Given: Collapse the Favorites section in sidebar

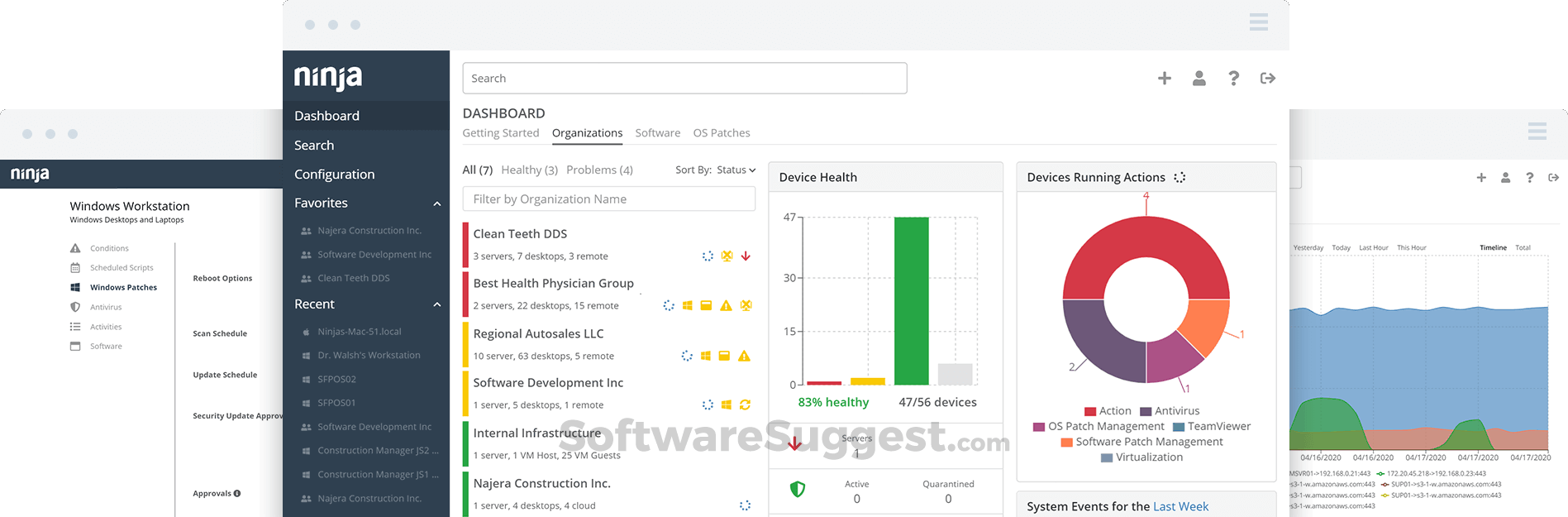Looking at the screenshot, I should point(437,203).
